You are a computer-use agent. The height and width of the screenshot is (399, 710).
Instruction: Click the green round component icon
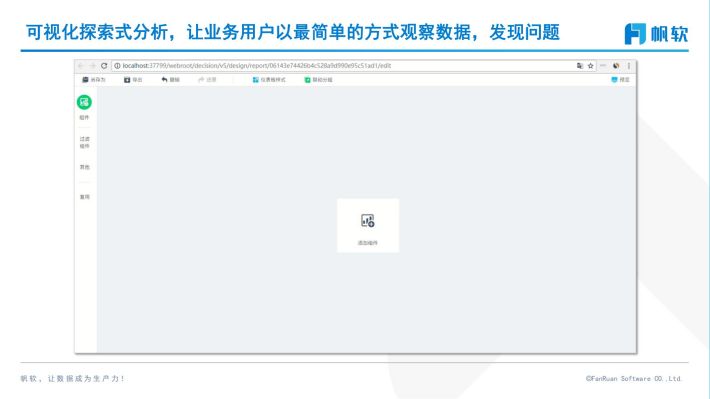tap(84, 102)
